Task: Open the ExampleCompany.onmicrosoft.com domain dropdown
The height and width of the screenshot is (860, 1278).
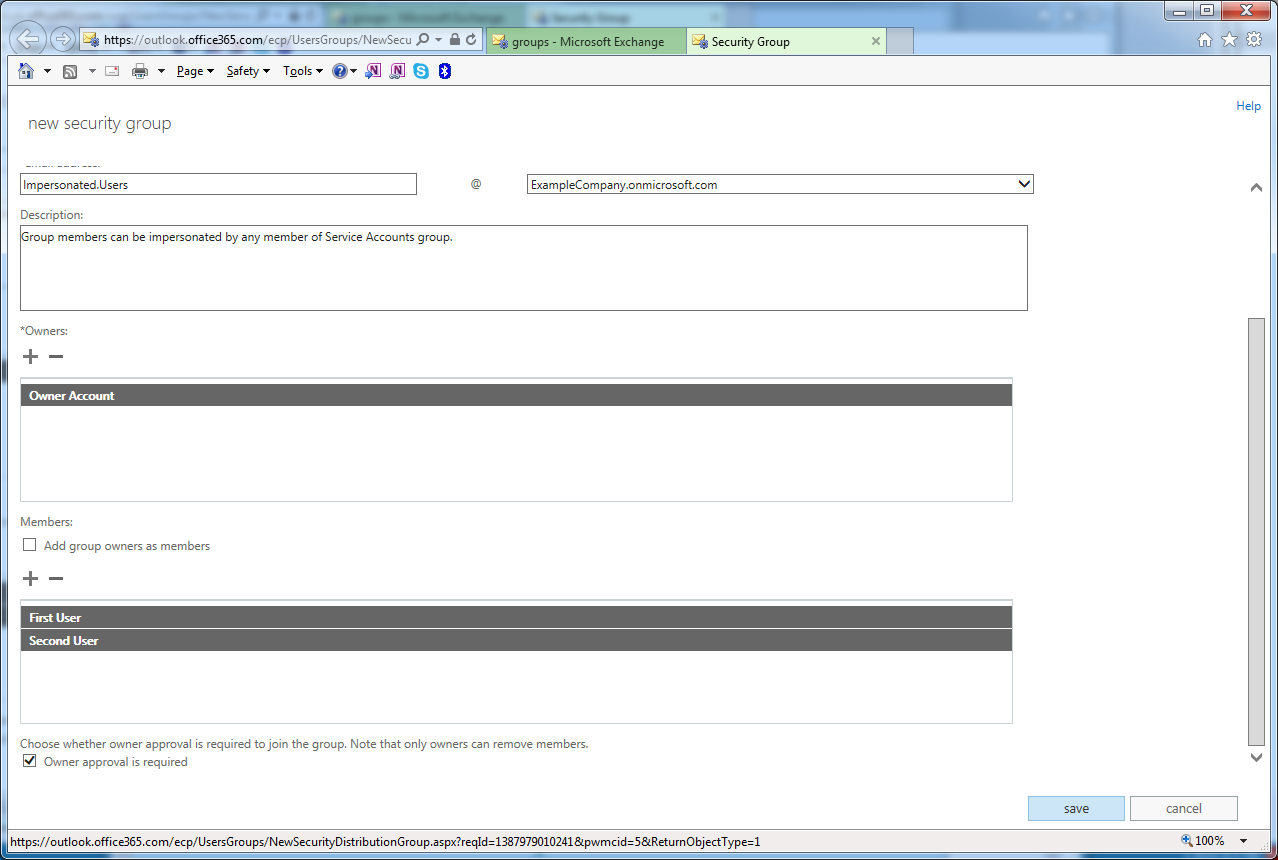Action: click(x=779, y=185)
